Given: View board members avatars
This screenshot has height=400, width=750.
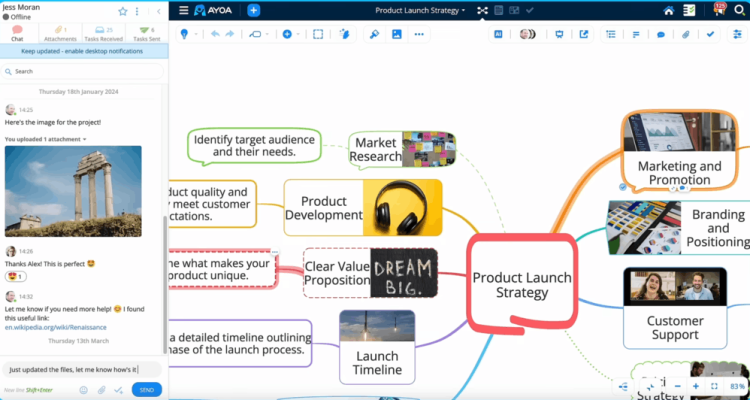Looking at the screenshot, I should pos(528,34).
